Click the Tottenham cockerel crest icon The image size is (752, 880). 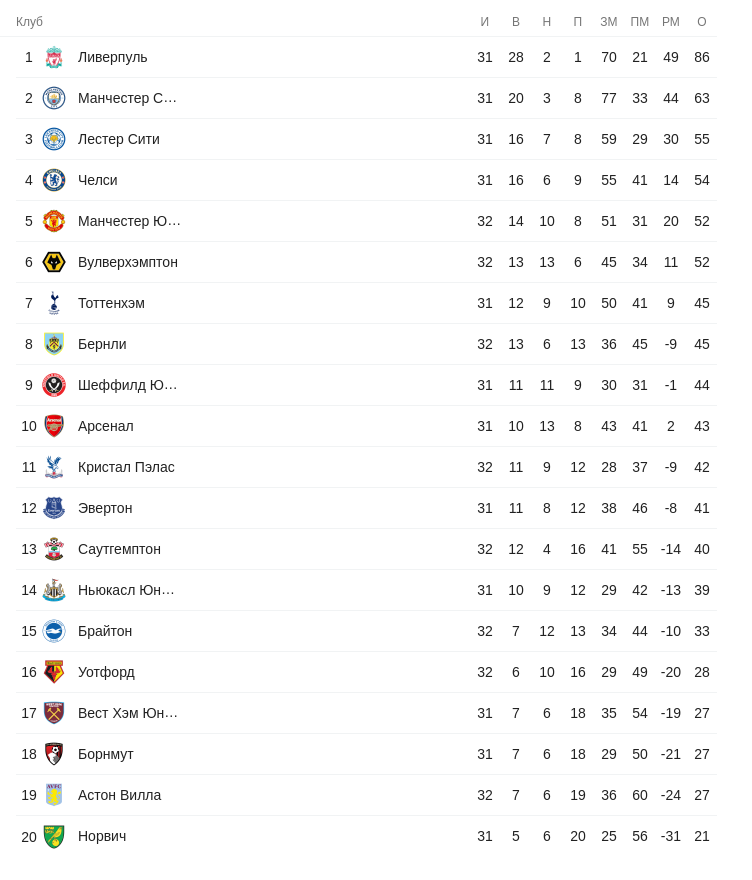coord(54,303)
